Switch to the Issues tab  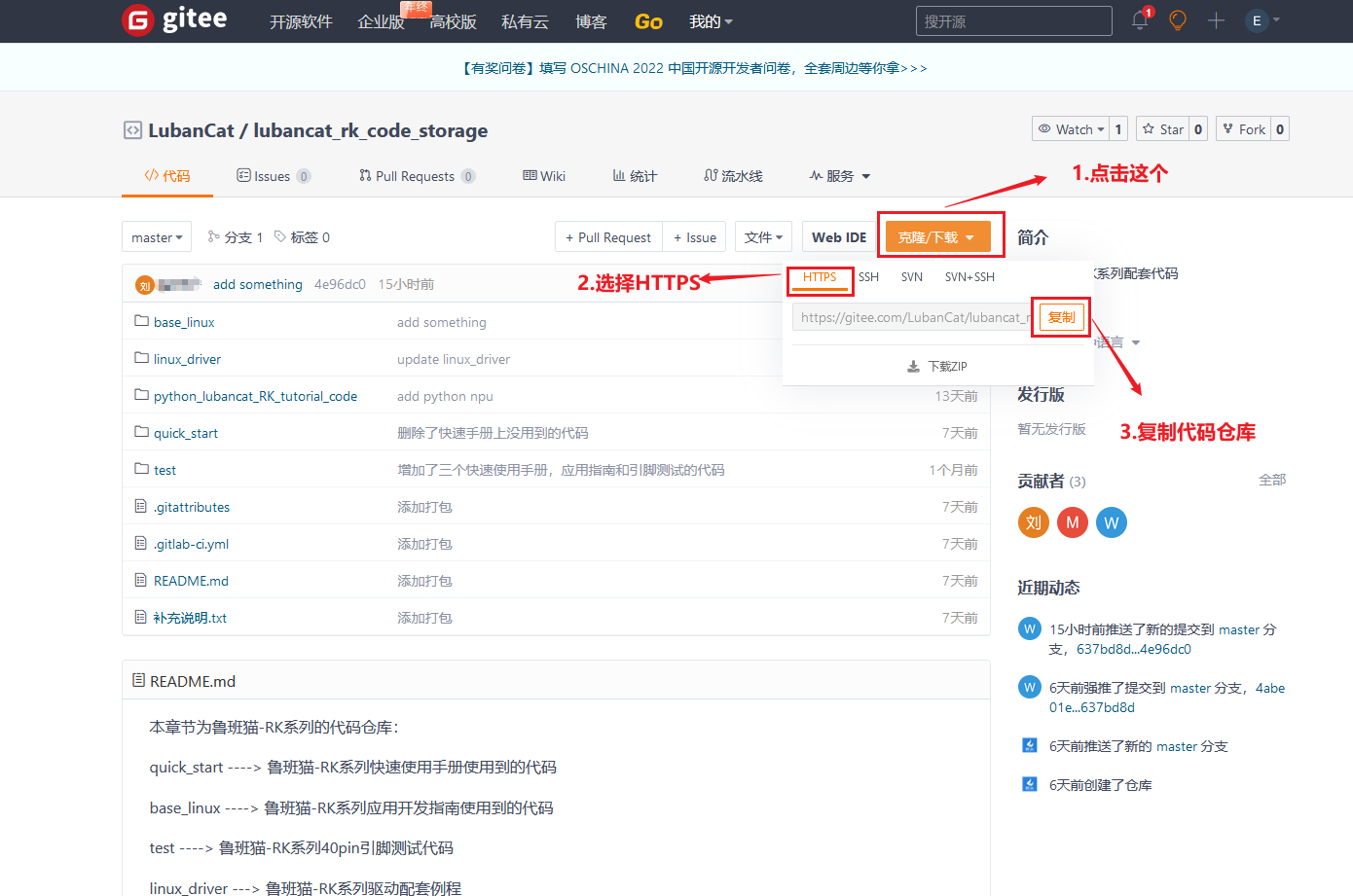pyautogui.click(x=274, y=176)
